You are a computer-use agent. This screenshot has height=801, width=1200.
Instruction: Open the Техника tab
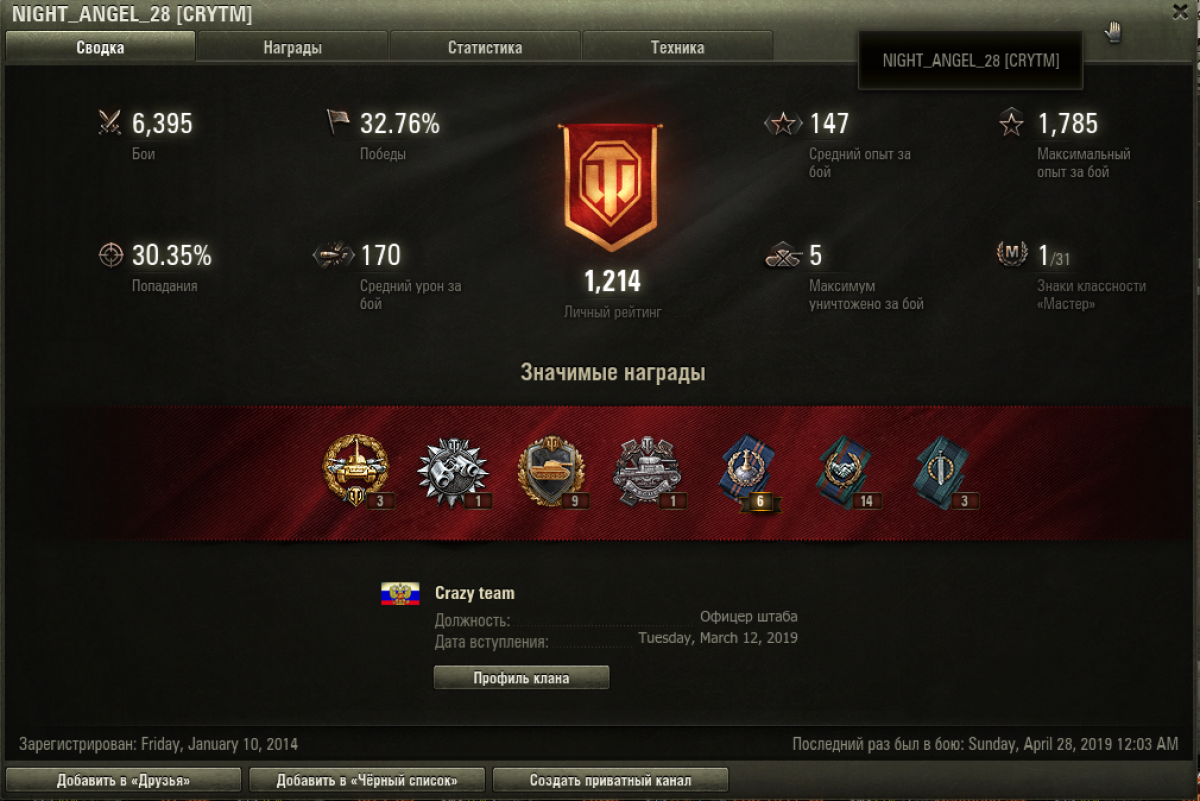tap(677, 47)
